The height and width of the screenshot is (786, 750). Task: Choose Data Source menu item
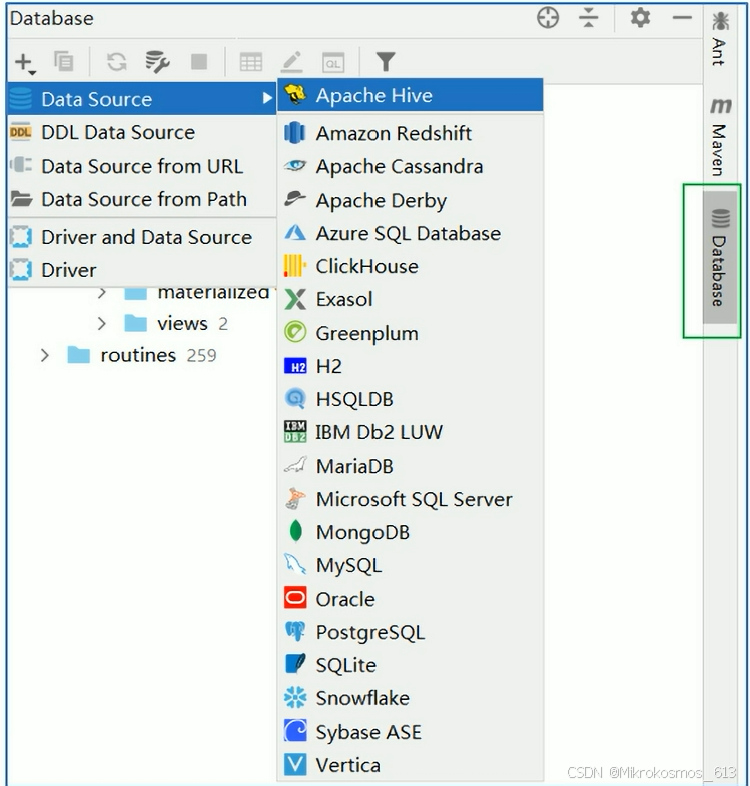tap(141, 99)
